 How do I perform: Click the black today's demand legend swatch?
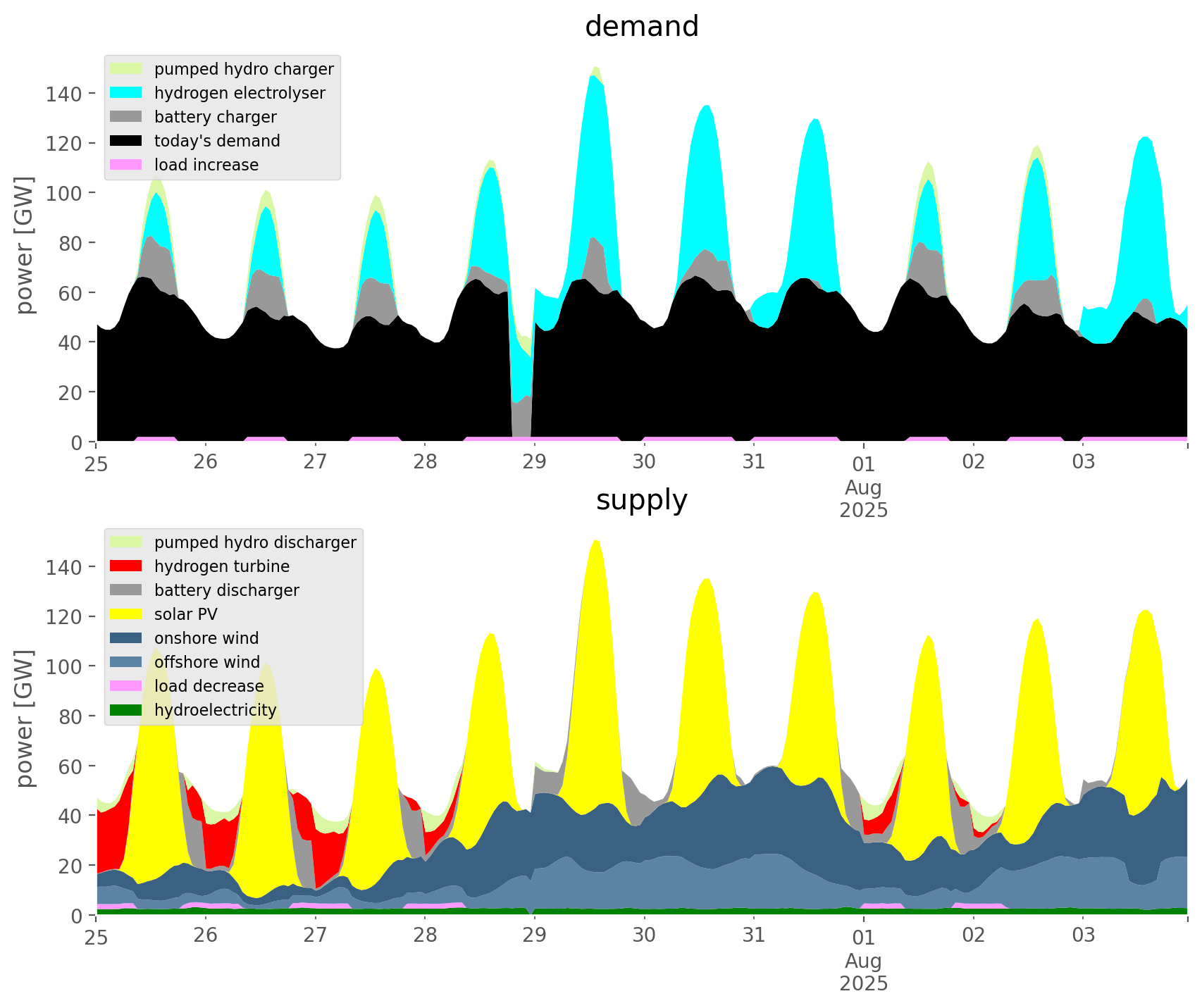[x=127, y=141]
